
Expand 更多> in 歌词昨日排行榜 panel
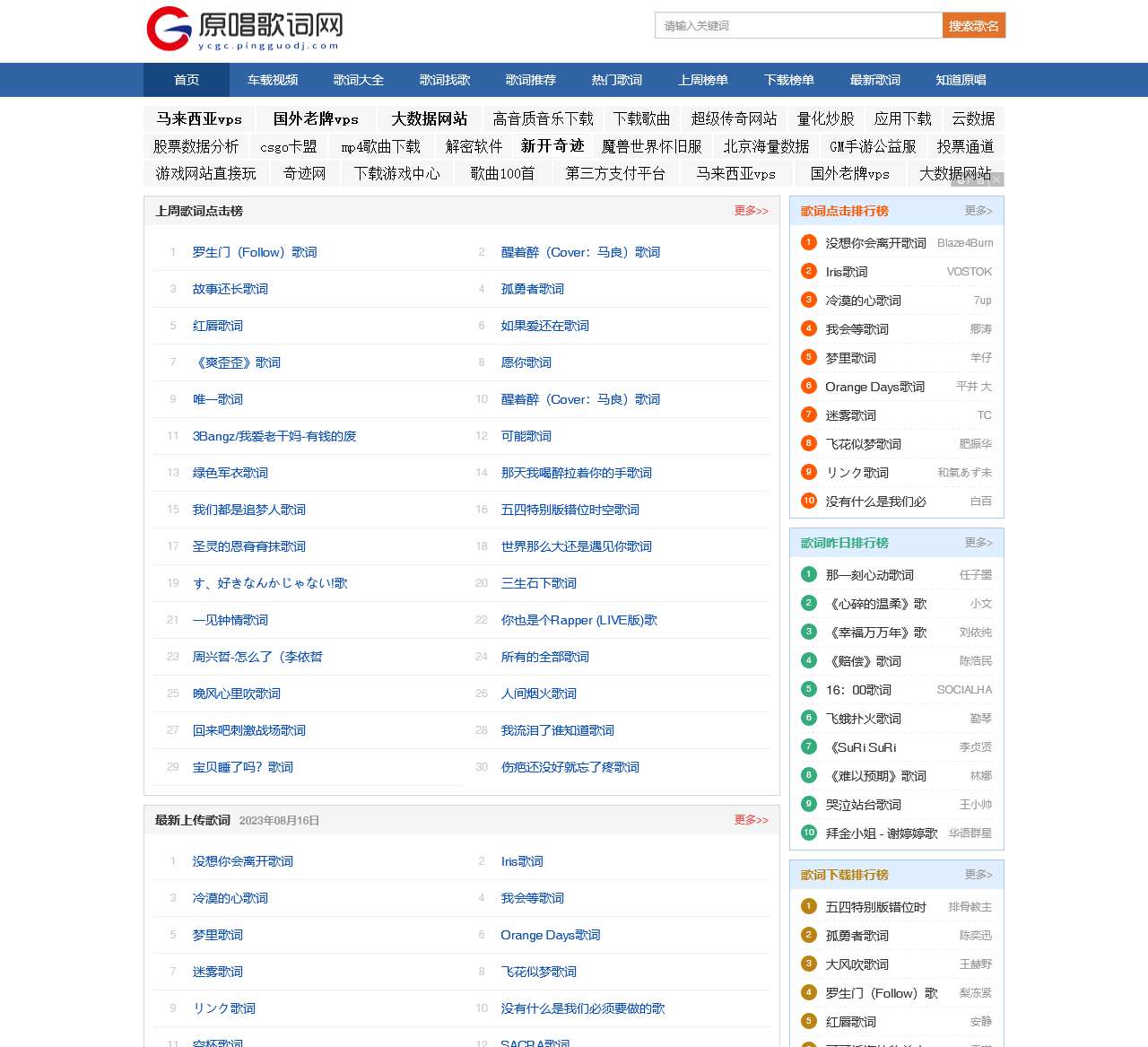978,543
